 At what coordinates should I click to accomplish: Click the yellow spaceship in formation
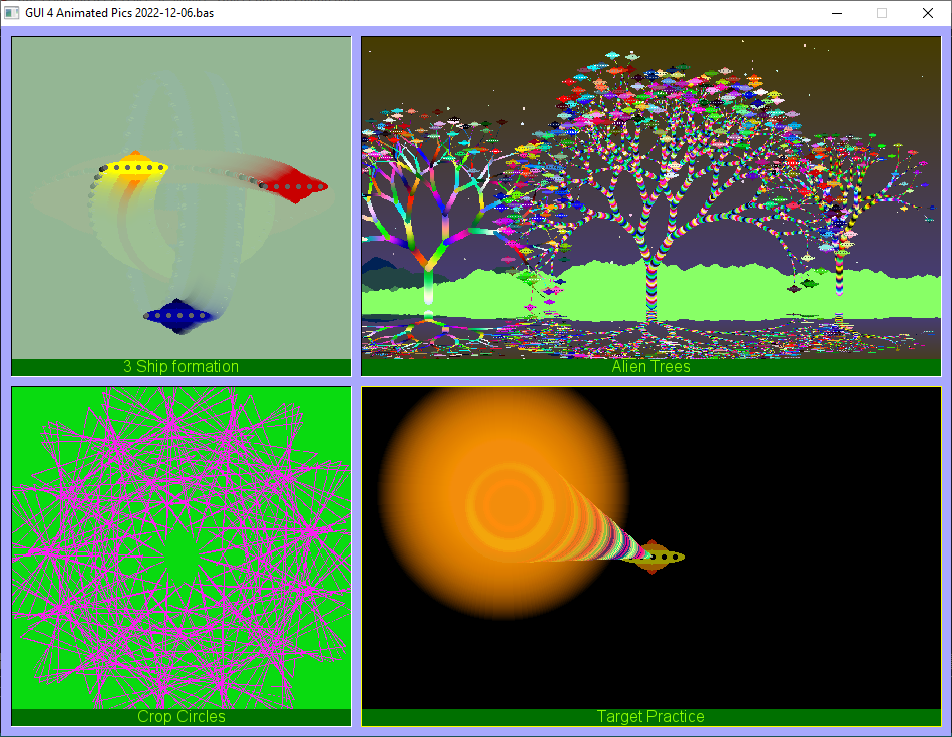(135, 166)
